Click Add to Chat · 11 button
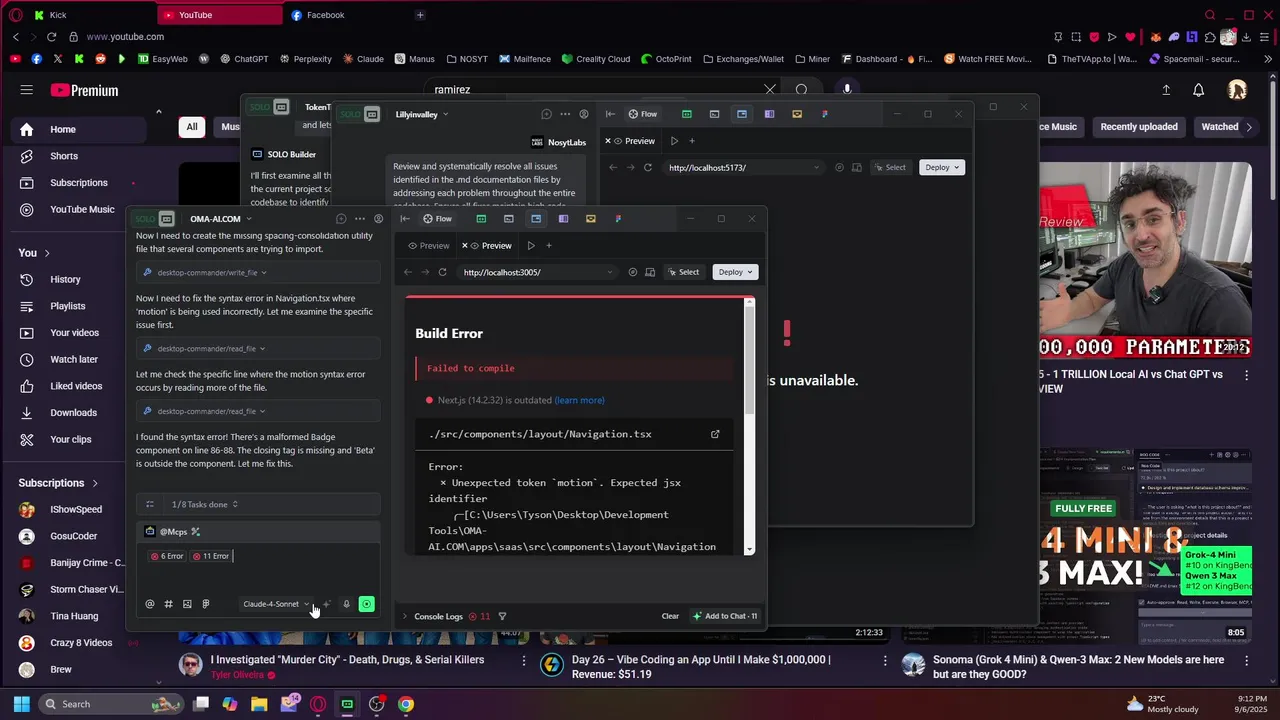The height and width of the screenshot is (720, 1280). (725, 616)
